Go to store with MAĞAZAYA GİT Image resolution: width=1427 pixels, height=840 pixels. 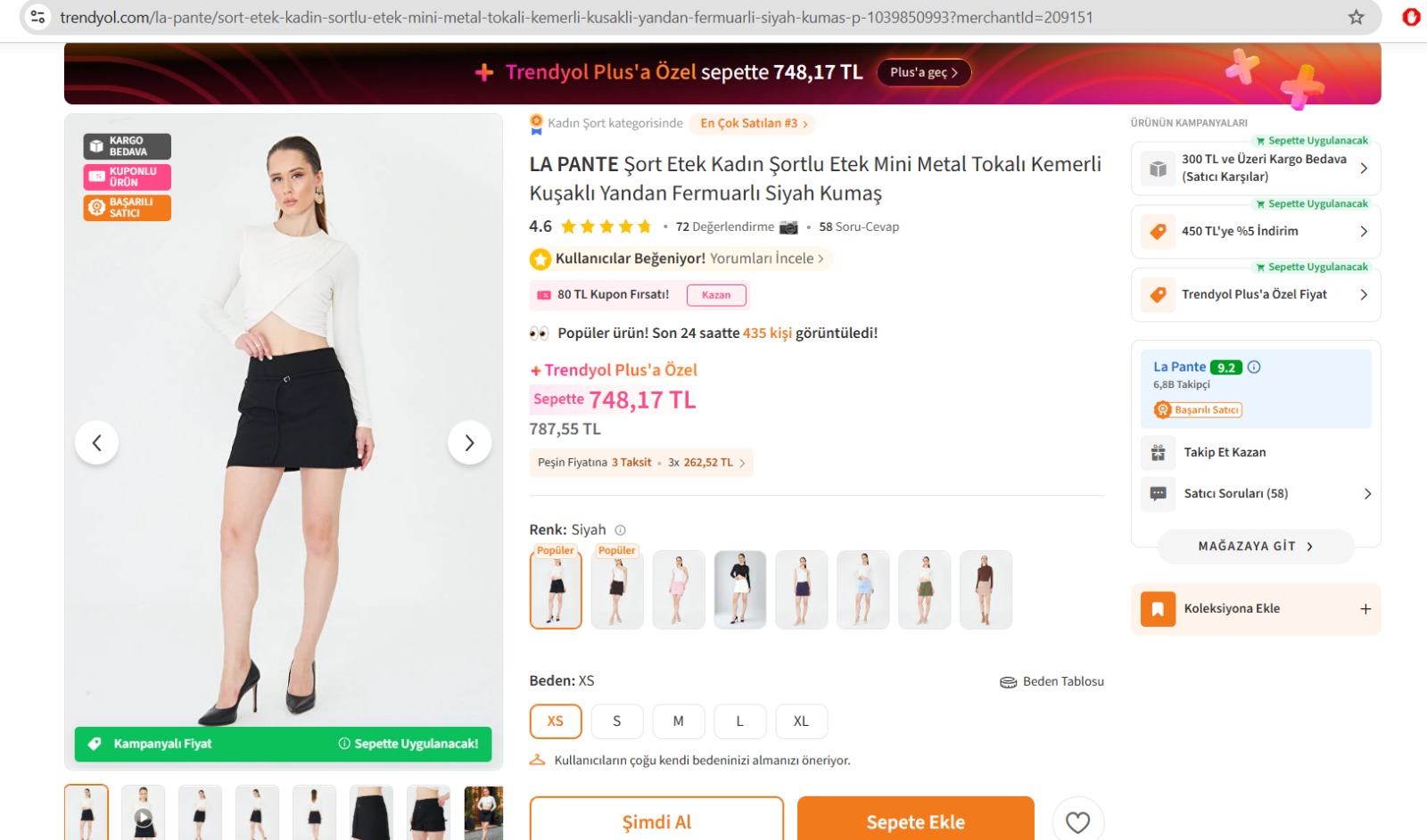click(1256, 547)
